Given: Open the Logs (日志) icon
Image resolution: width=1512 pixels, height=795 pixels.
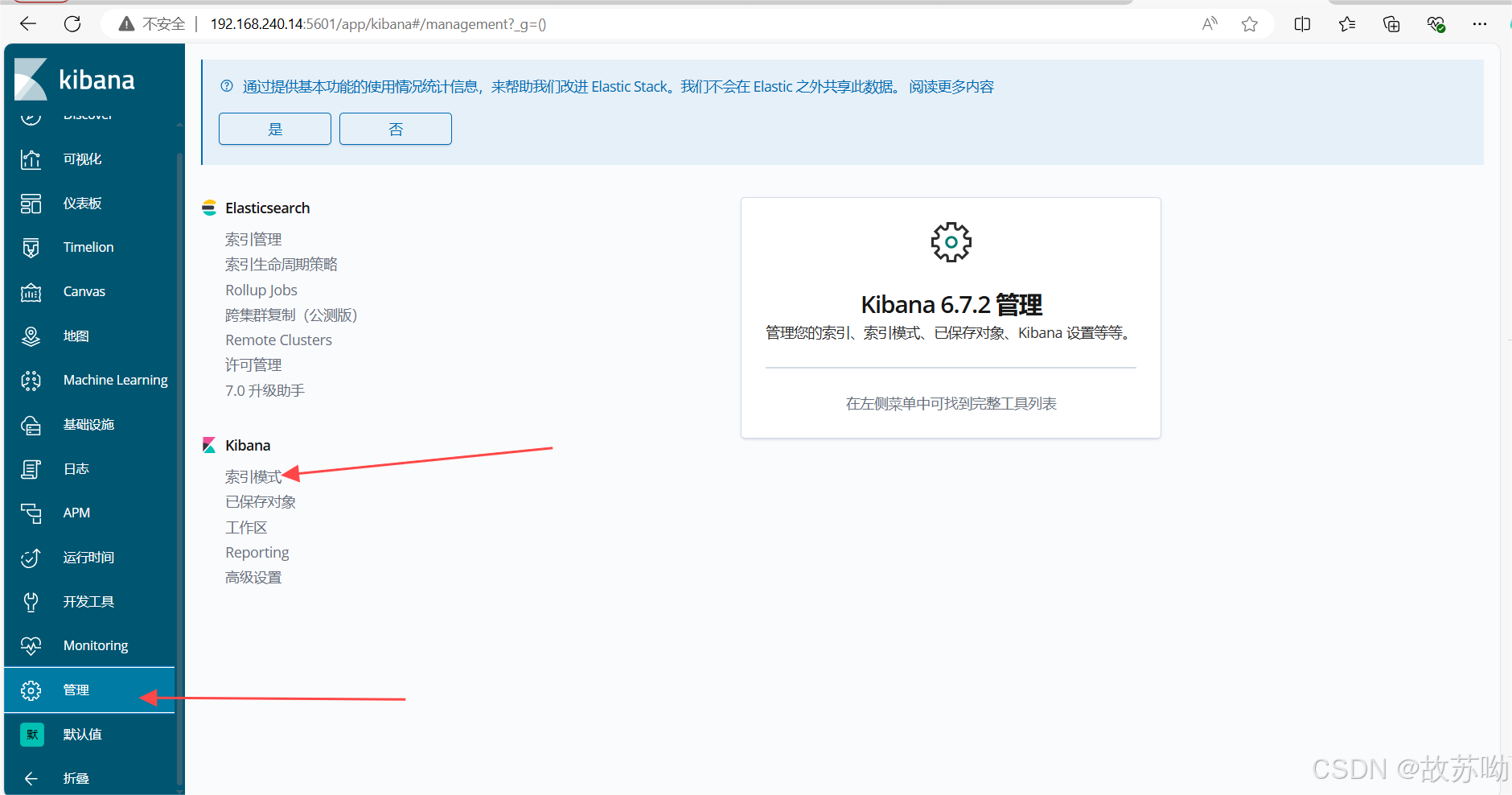Looking at the screenshot, I should pos(31,469).
